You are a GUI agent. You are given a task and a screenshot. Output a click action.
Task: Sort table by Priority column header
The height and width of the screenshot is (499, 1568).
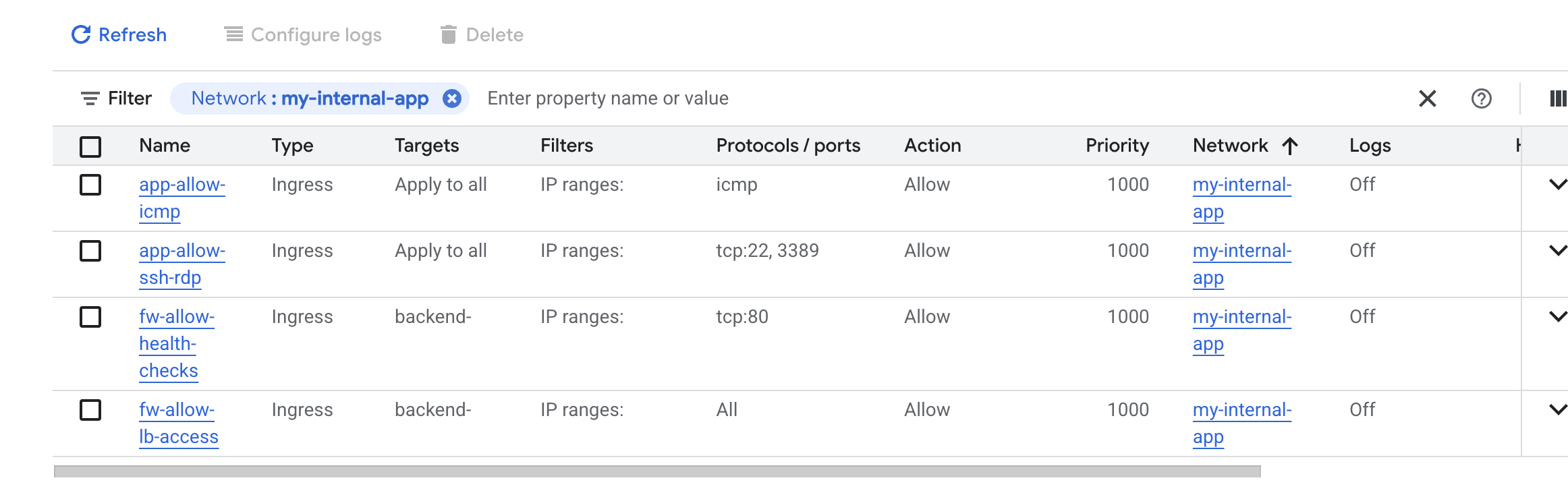1117,146
